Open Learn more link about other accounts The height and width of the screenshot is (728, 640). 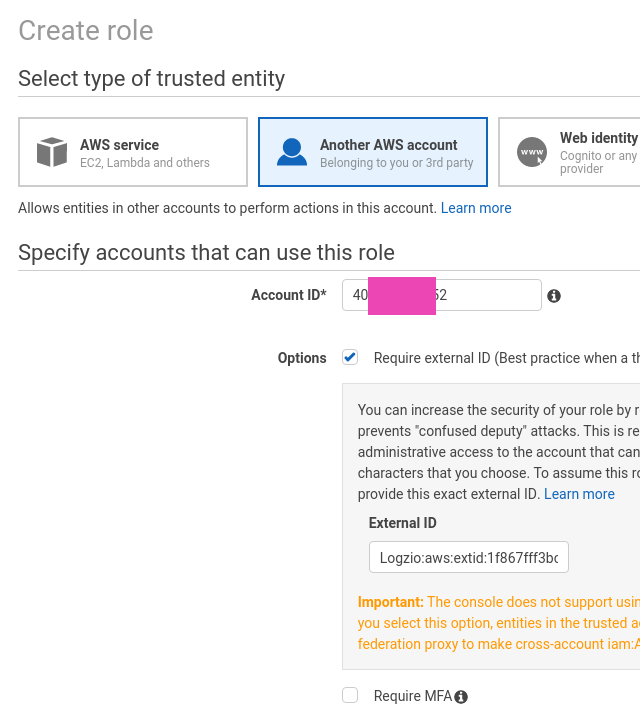pyautogui.click(x=476, y=208)
